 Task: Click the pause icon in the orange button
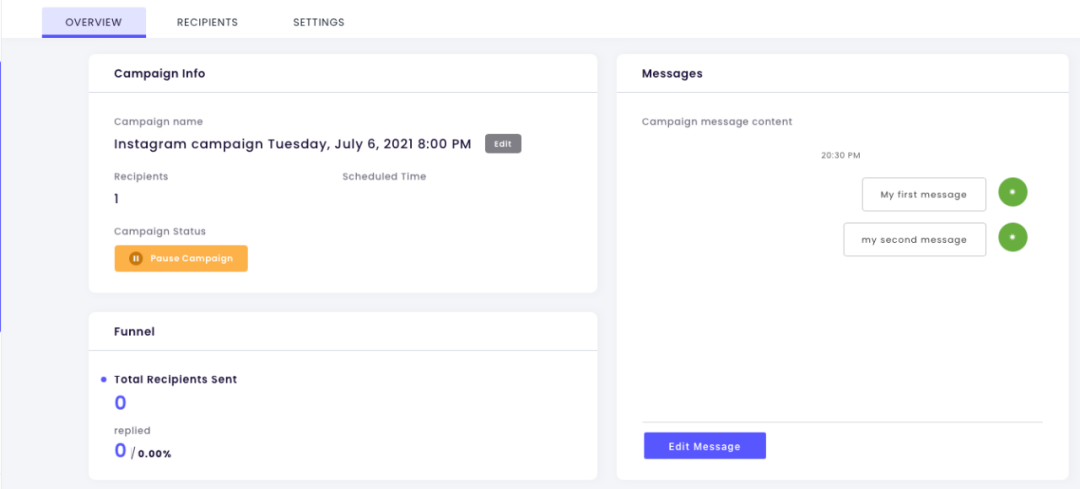click(x=136, y=258)
